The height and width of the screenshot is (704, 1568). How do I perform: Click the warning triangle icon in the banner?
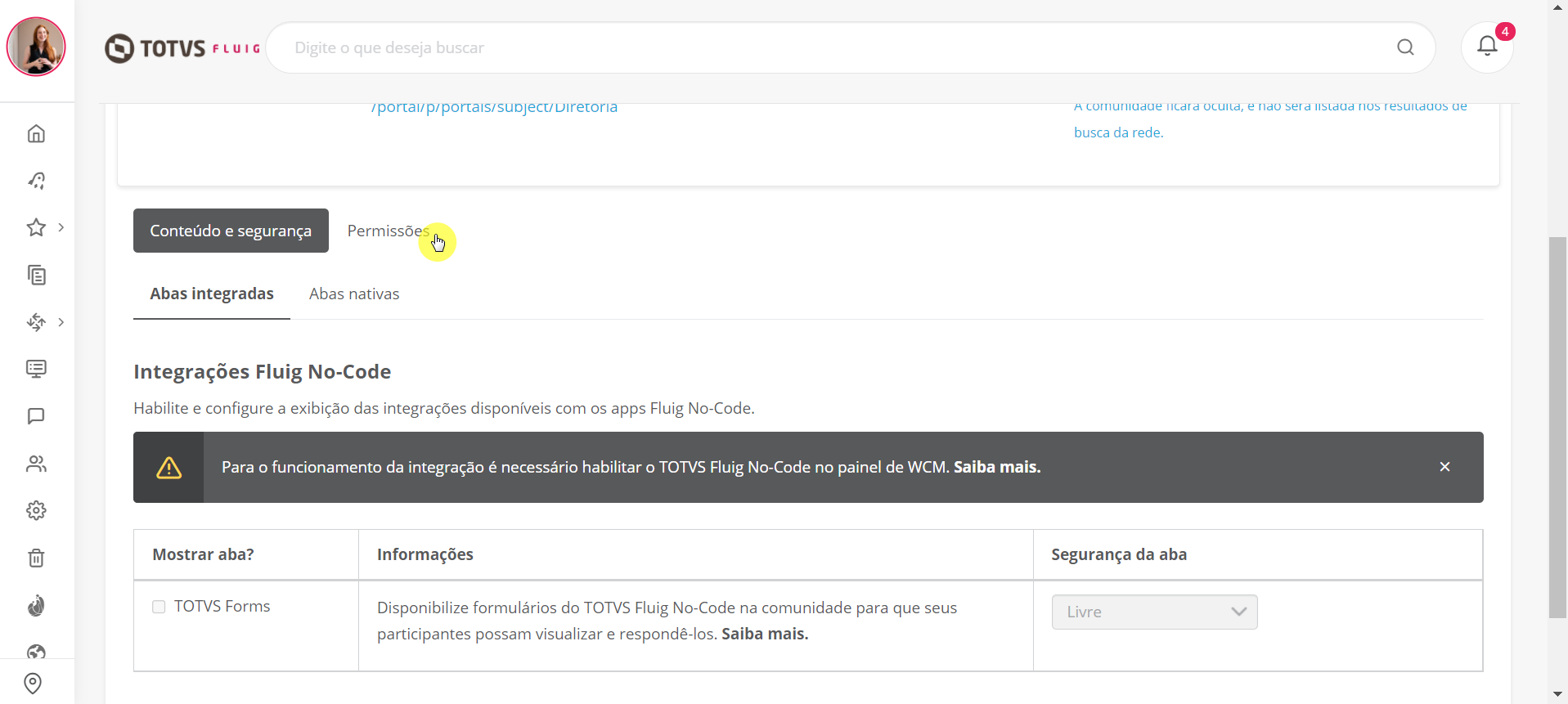(x=168, y=468)
